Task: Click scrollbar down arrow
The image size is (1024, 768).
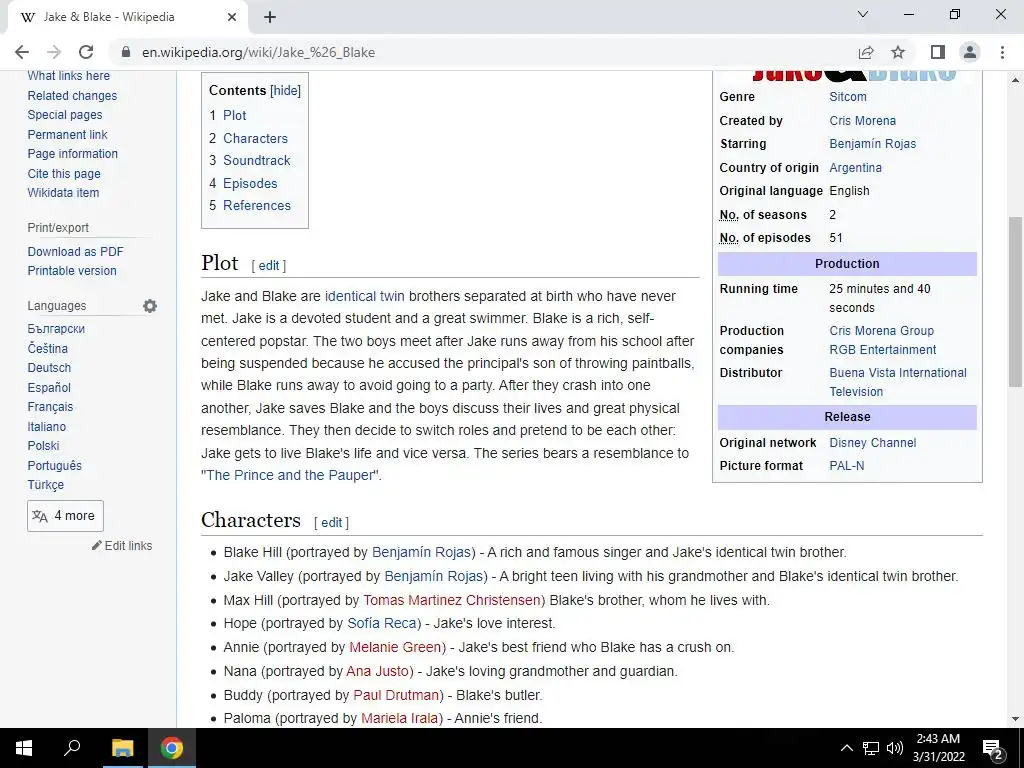Action: pos(1016,719)
